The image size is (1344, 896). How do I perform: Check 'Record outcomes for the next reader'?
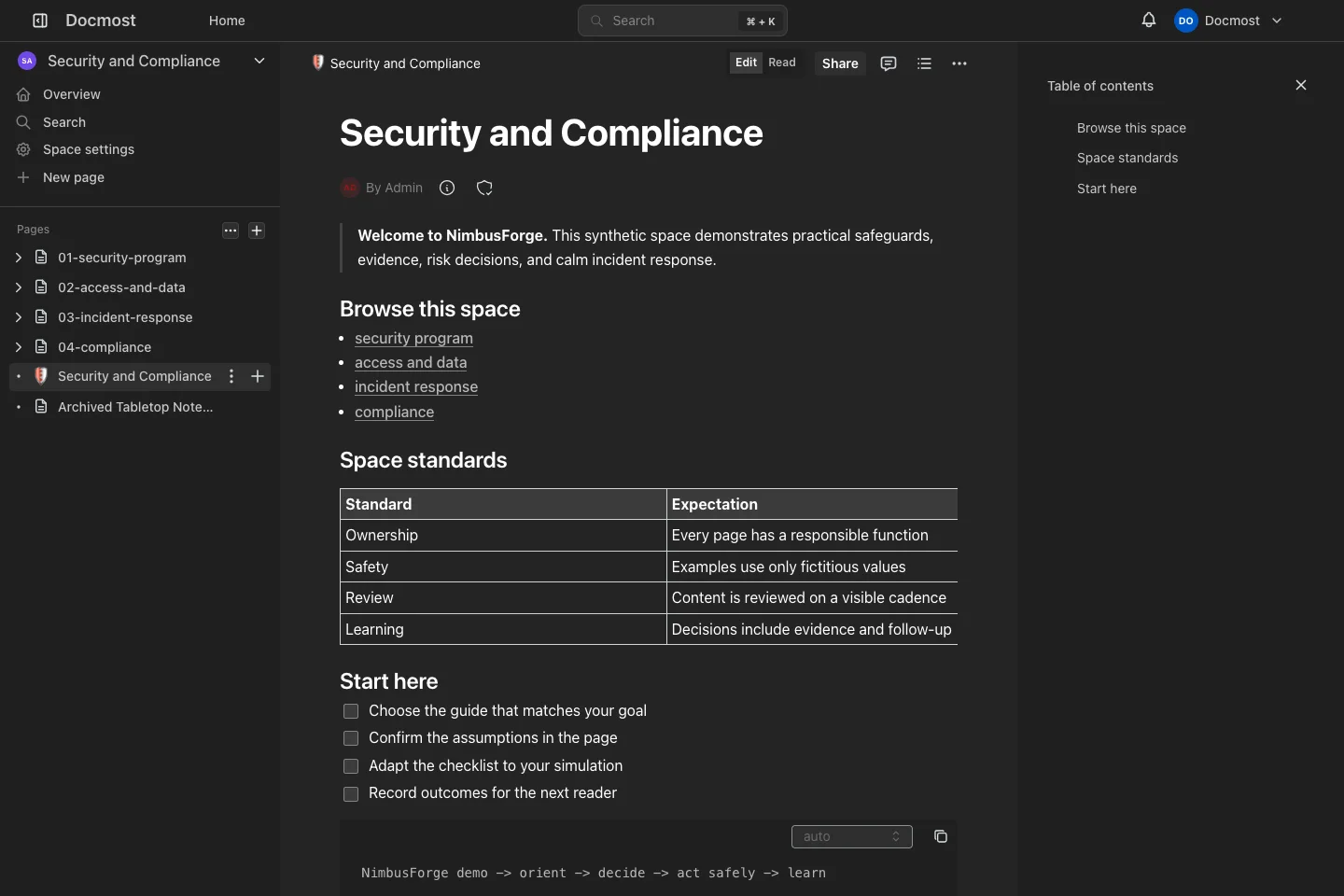coord(351,794)
